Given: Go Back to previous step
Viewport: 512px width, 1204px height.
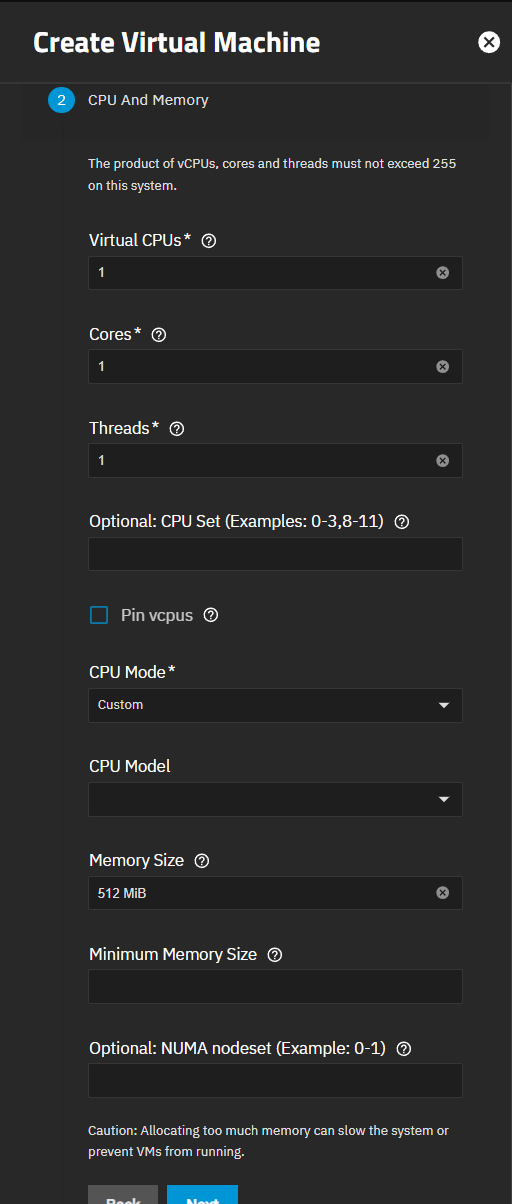Looking at the screenshot, I should 123,1195.
